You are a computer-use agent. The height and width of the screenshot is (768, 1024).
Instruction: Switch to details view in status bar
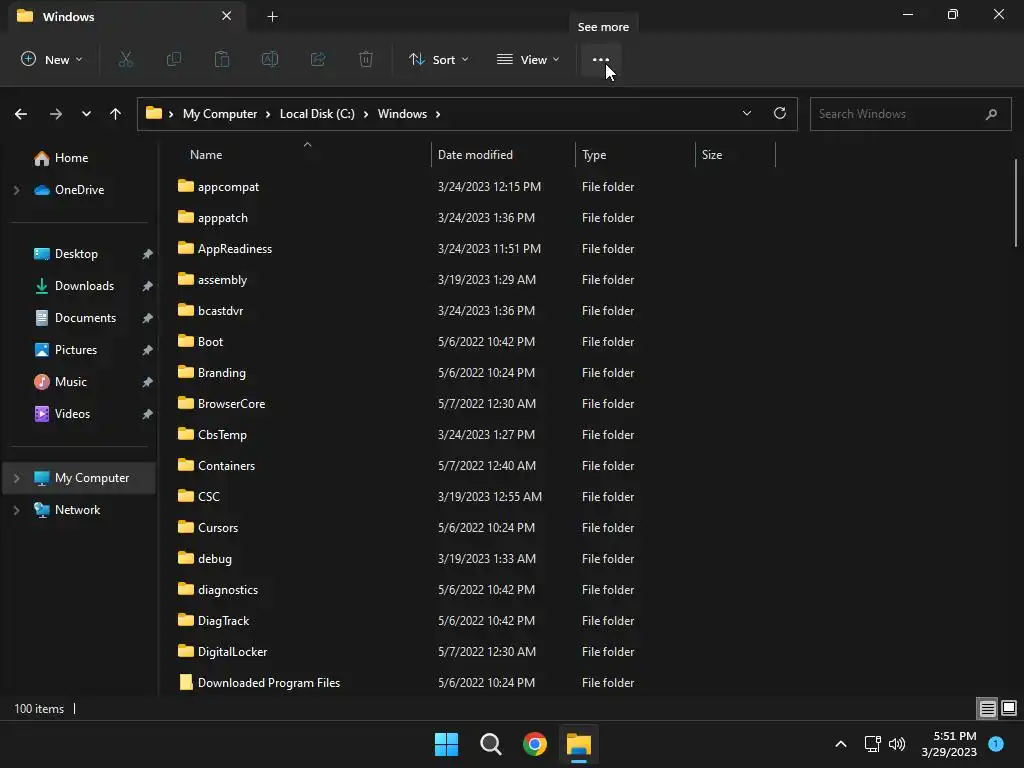coord(987,709)
